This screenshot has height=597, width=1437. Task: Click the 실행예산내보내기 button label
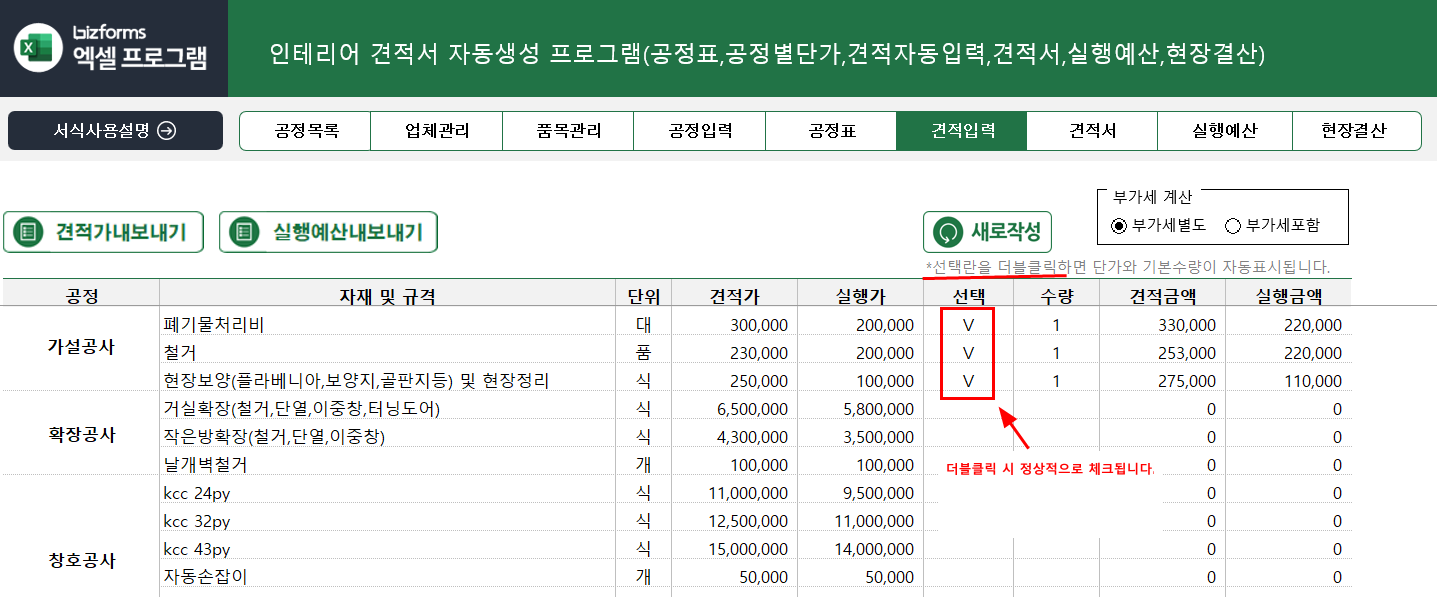click(347, 232)
